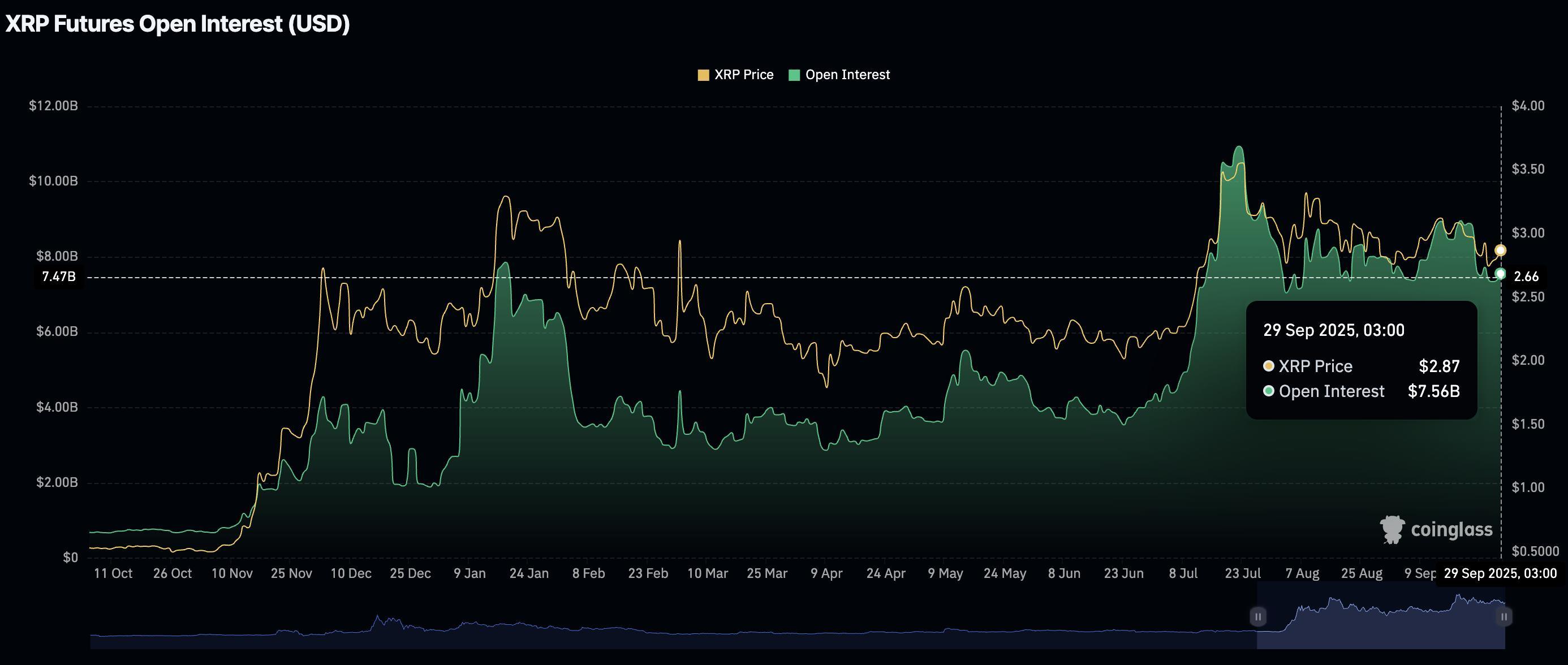Image resolution: width=1568 pixels, height=665 pixels.
Task: Click the yellow bullet beside XRP Price in tooltip
Action: click(1271, 366)
